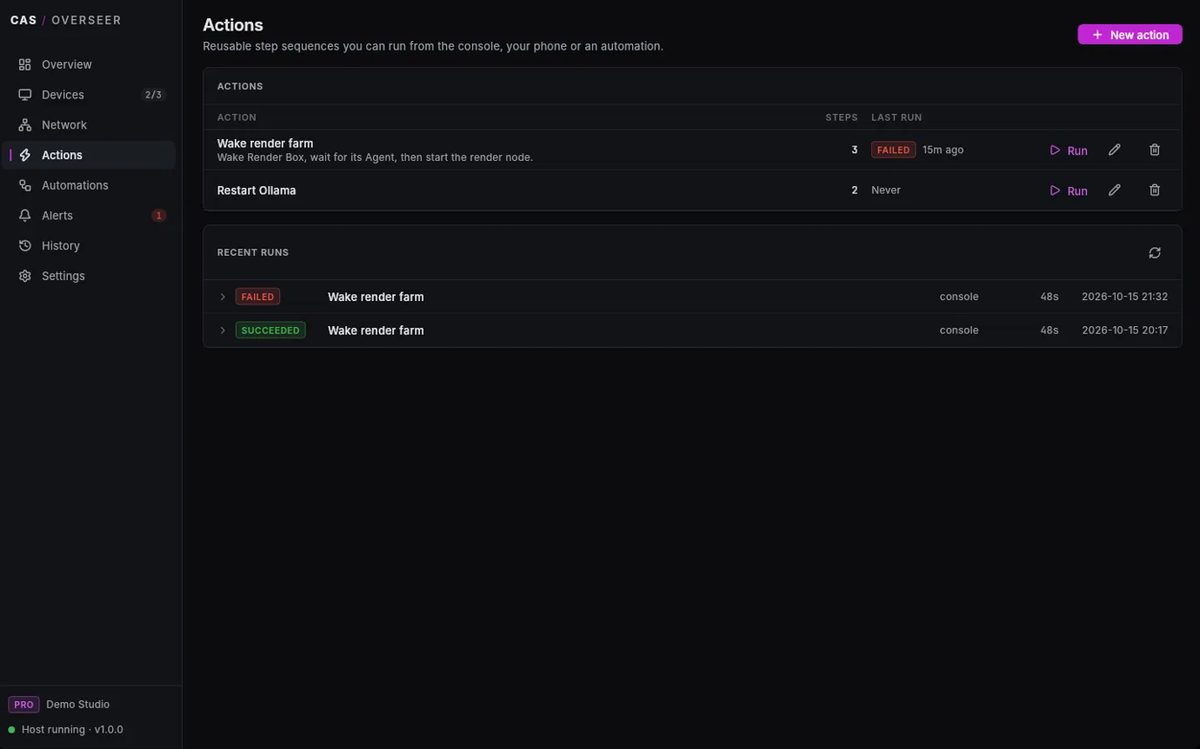The image size is (1200, 749).
Task: Run the Wake render farm action
Action: (1068, 150)
